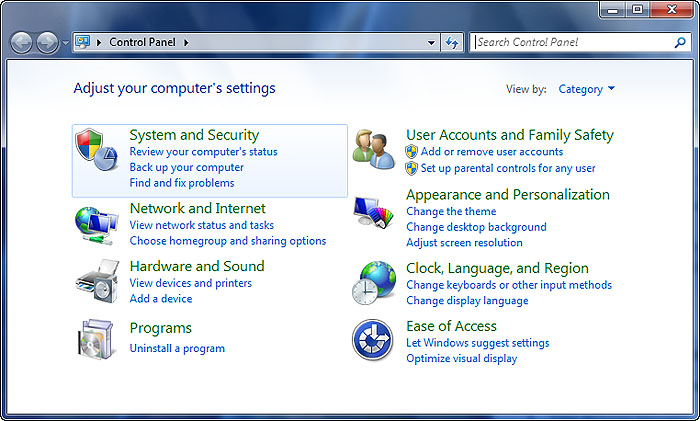Expand the View by Category dropdown
The width and height of the screenshot is (700, 421).
click(x=586, y=89)
